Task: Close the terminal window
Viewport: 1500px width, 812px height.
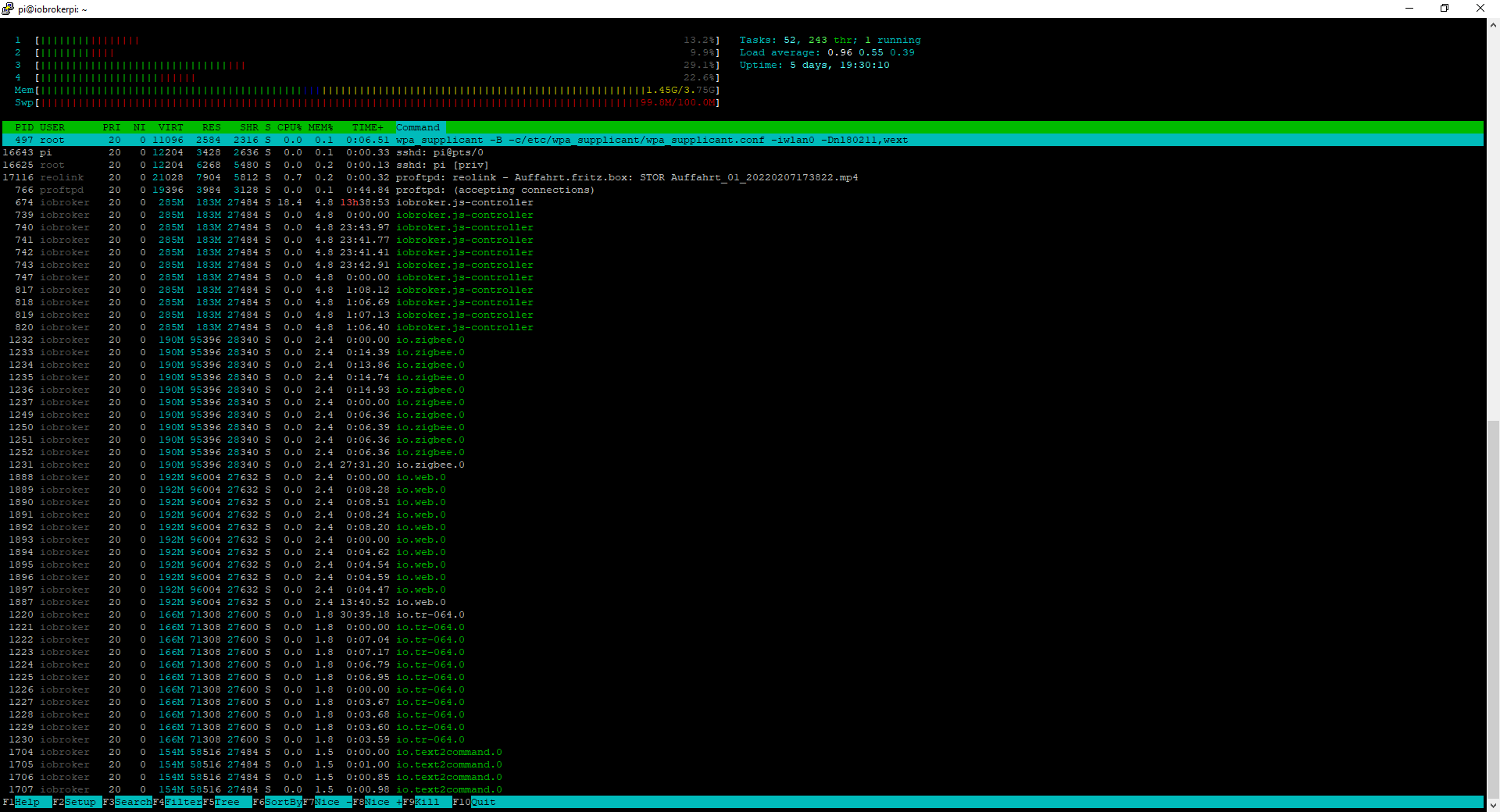Action: pyautogui.click(x=1480, y=9)
